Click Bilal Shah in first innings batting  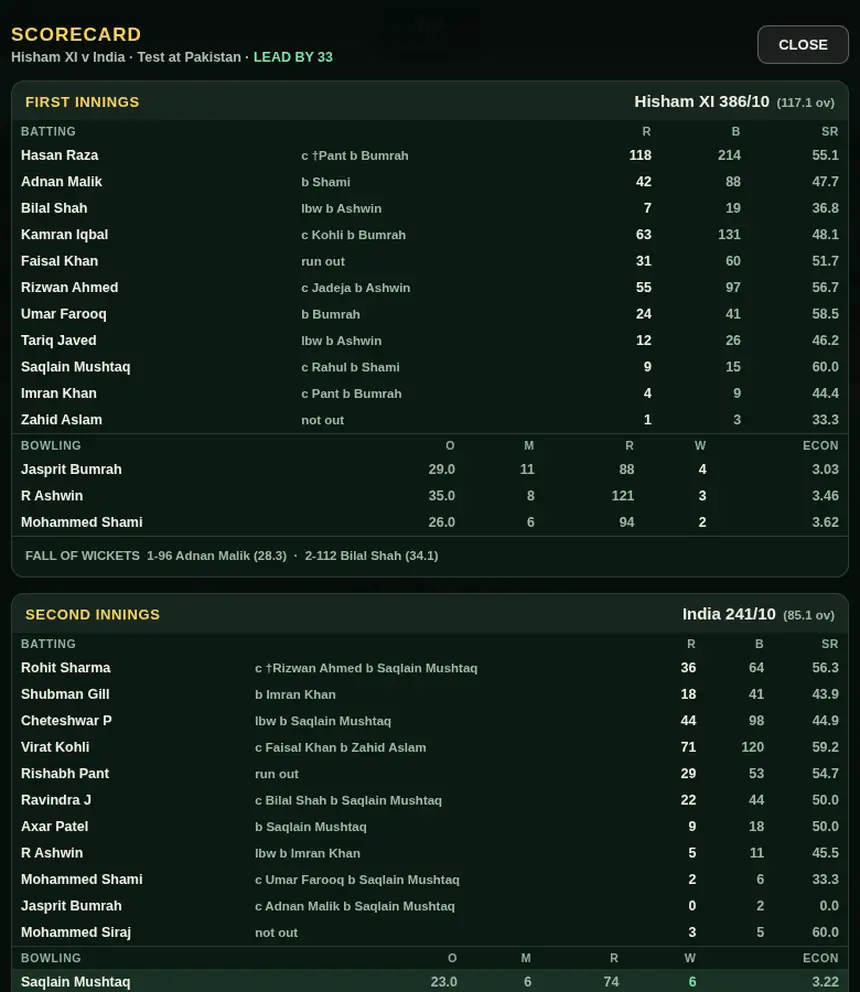tap(54, 208)
